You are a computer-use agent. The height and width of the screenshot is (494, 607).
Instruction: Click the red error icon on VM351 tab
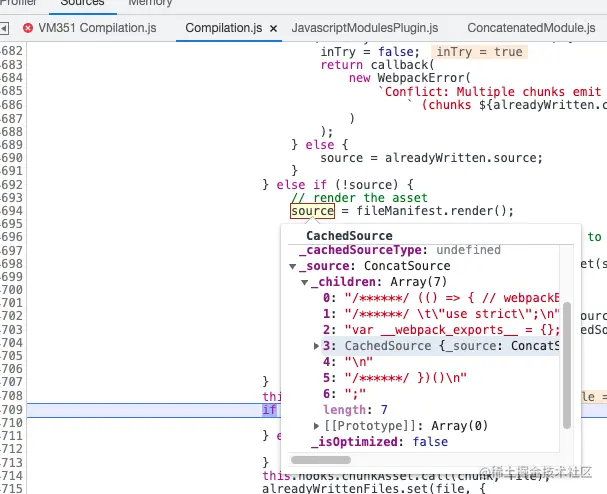click(28, 28)
